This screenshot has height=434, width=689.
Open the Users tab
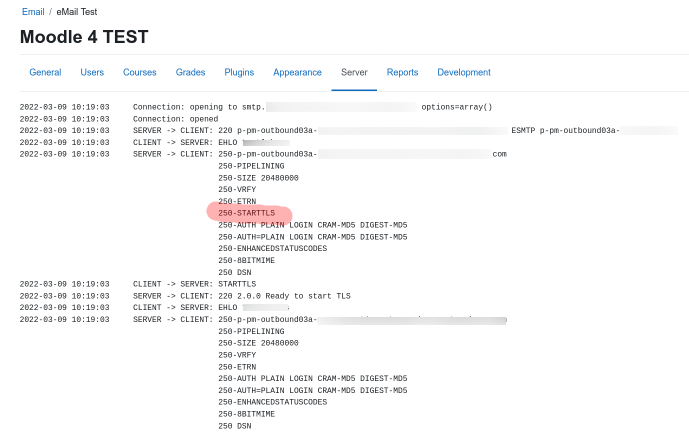point(92,72)
